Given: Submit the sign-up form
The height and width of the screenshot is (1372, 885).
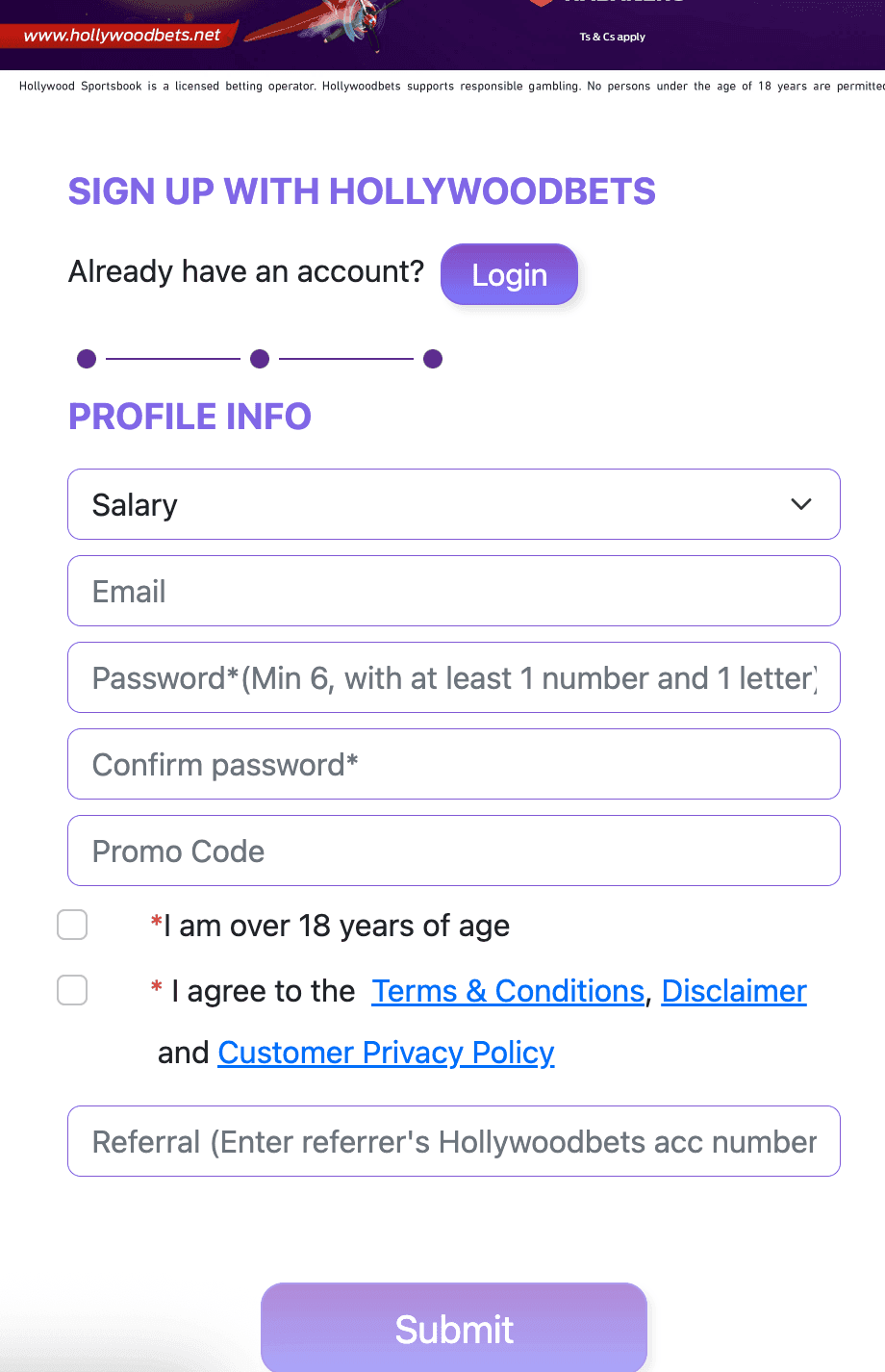Looking at the screenshot, I should pyautogui.click(x=453, y=1329).
